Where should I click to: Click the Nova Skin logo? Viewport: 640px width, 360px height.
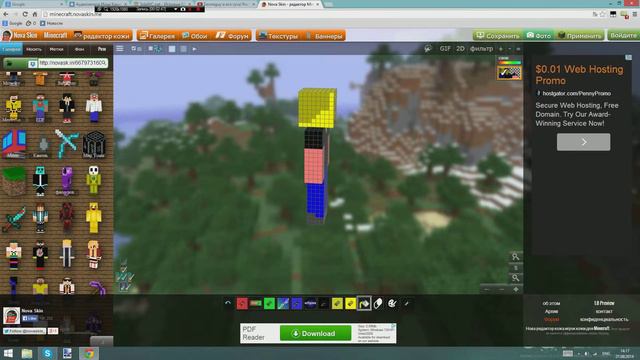(20, 36)
